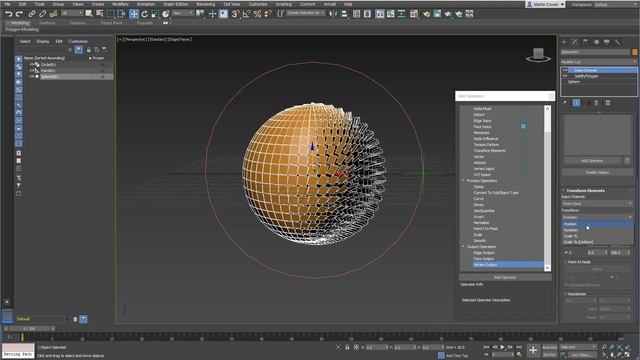Click the Angle Snap toggle icon
640x360 pixels.
247,14
